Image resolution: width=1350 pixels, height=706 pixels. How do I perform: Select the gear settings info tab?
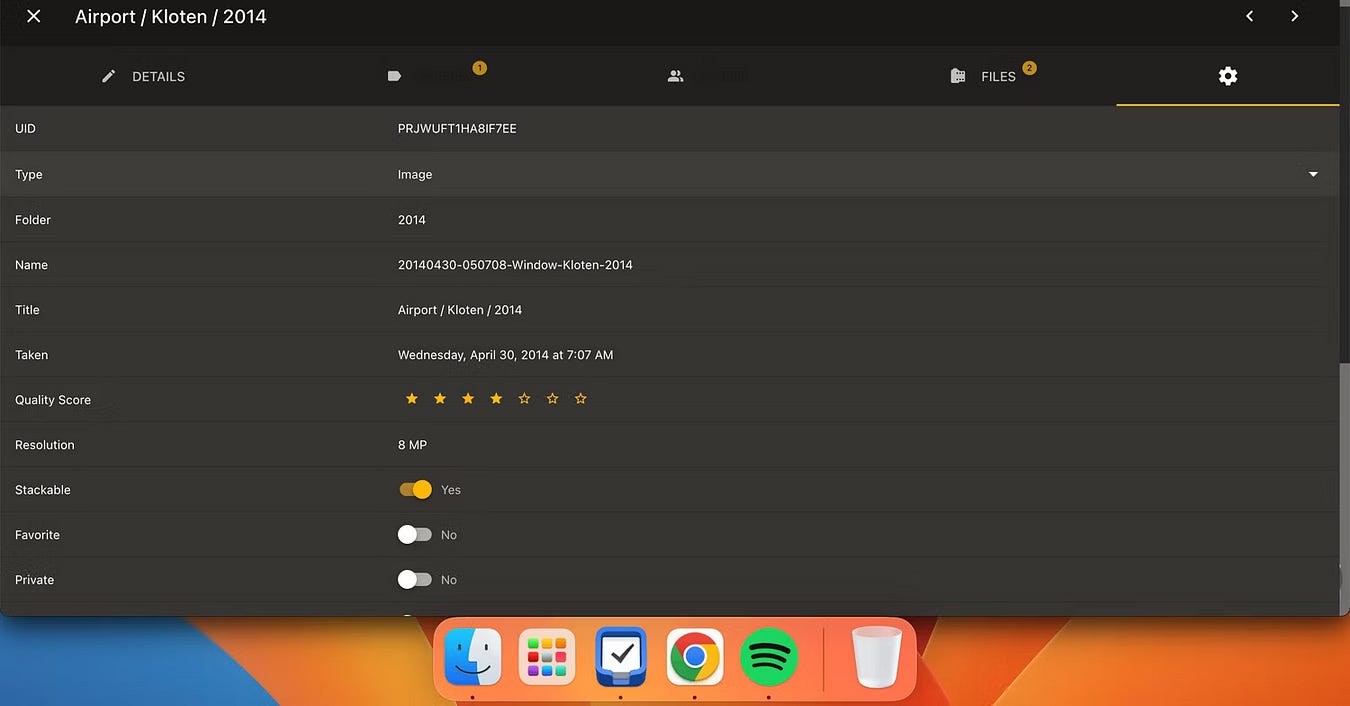click(x=1228, y=76)
